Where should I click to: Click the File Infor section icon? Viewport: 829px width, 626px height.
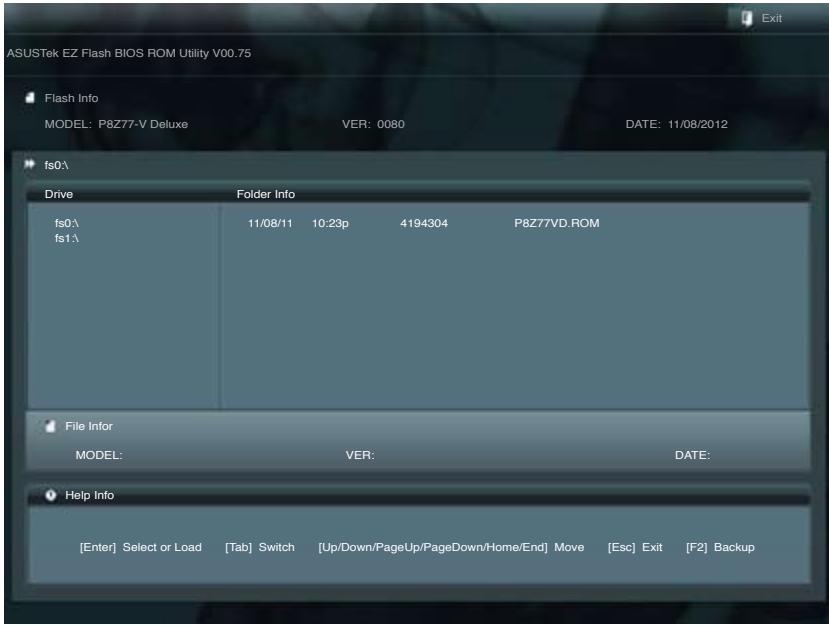click(x=51, y=426)
